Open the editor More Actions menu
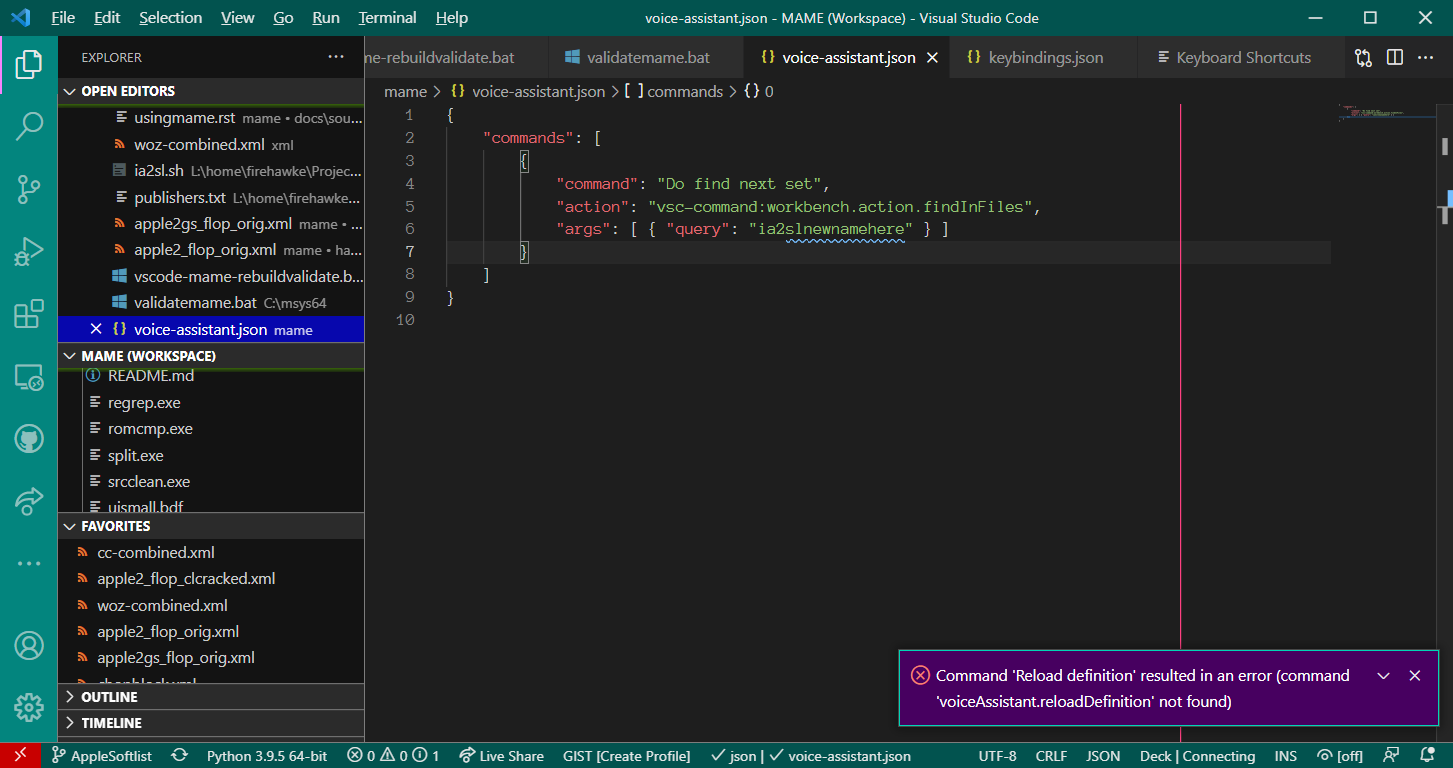The height and width of the screenshot is (768, 1453). pyautogui.click(x=1427, y=58)
